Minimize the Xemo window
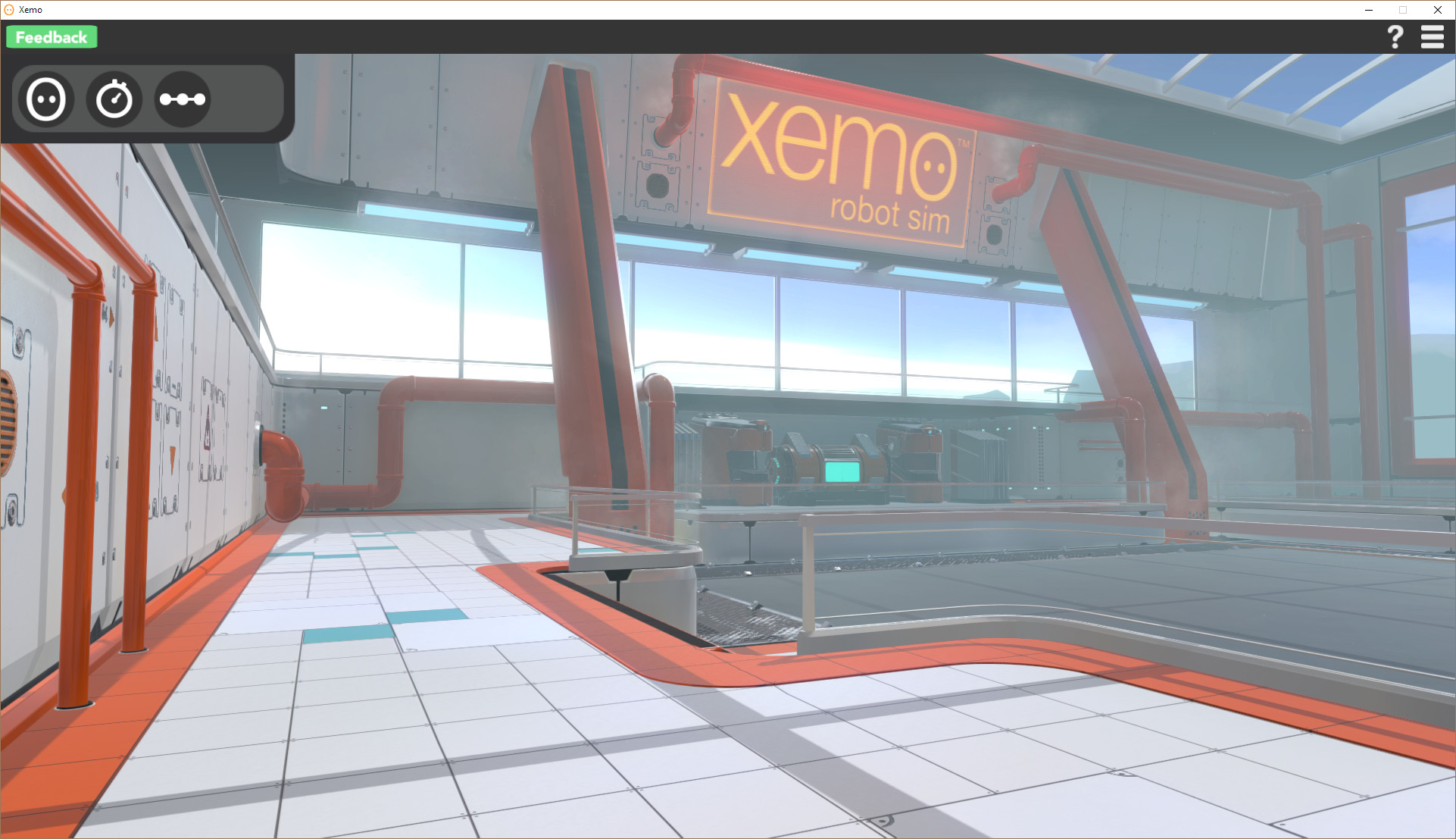 pyautogui.click(x=1368, y=10)
